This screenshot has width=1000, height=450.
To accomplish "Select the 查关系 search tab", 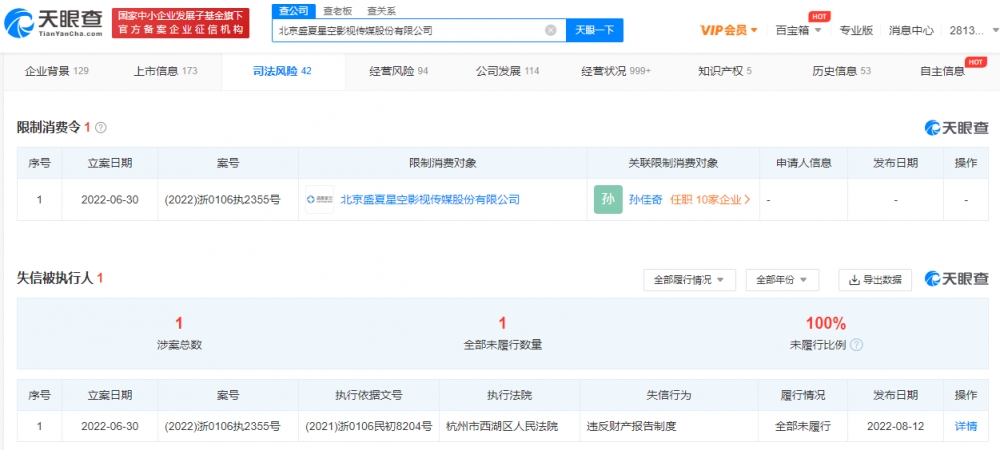I will click(381, 11).
